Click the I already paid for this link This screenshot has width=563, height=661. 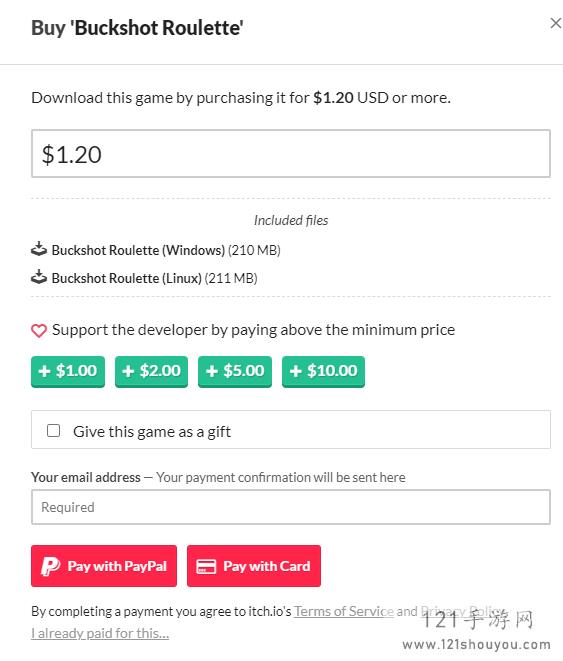[100, 633]
